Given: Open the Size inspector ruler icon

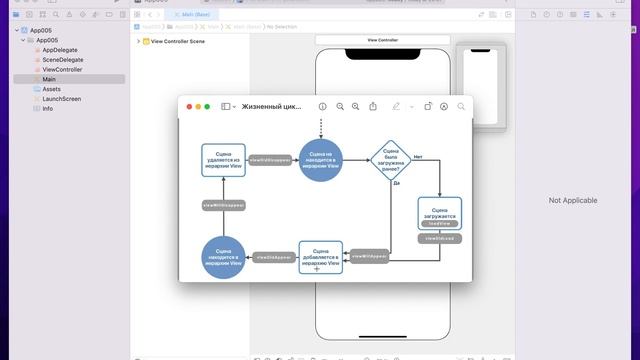Looking at the screenshot, I should tap(600, 15).
